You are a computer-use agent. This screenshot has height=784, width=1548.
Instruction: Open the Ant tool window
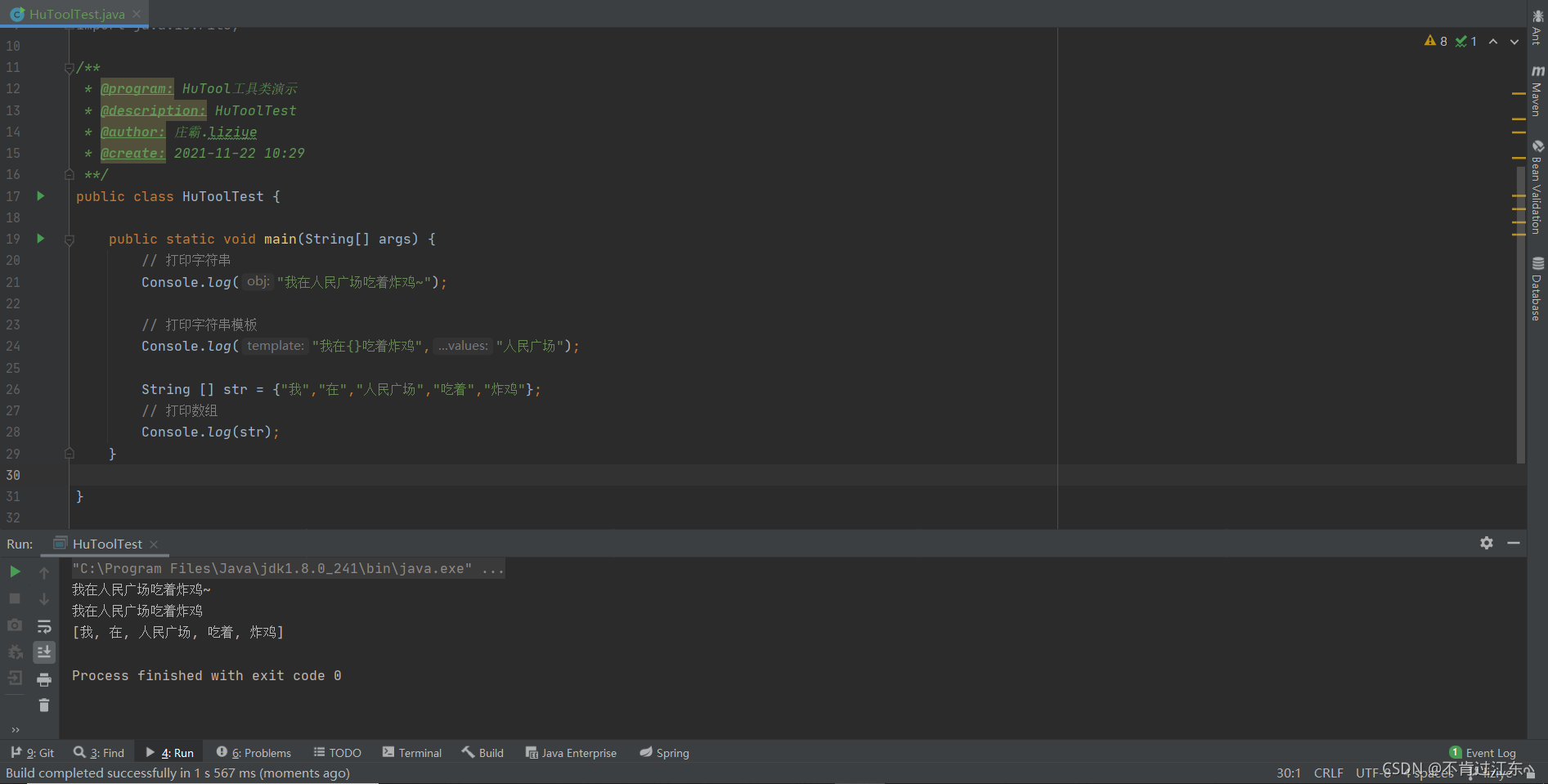point(1537,26)
